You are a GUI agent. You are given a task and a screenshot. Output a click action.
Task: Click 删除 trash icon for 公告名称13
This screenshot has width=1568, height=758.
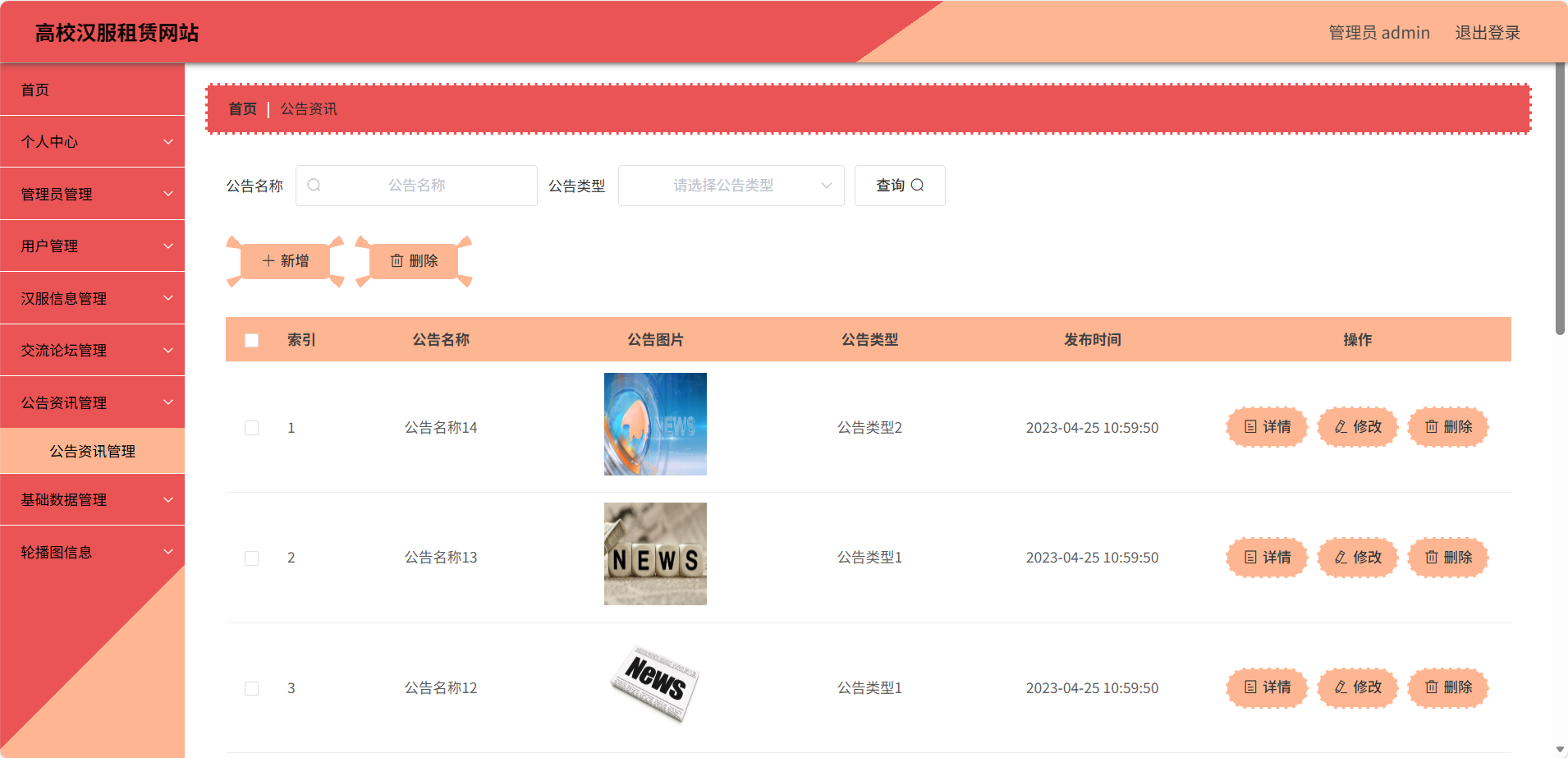pos(1431,558)
